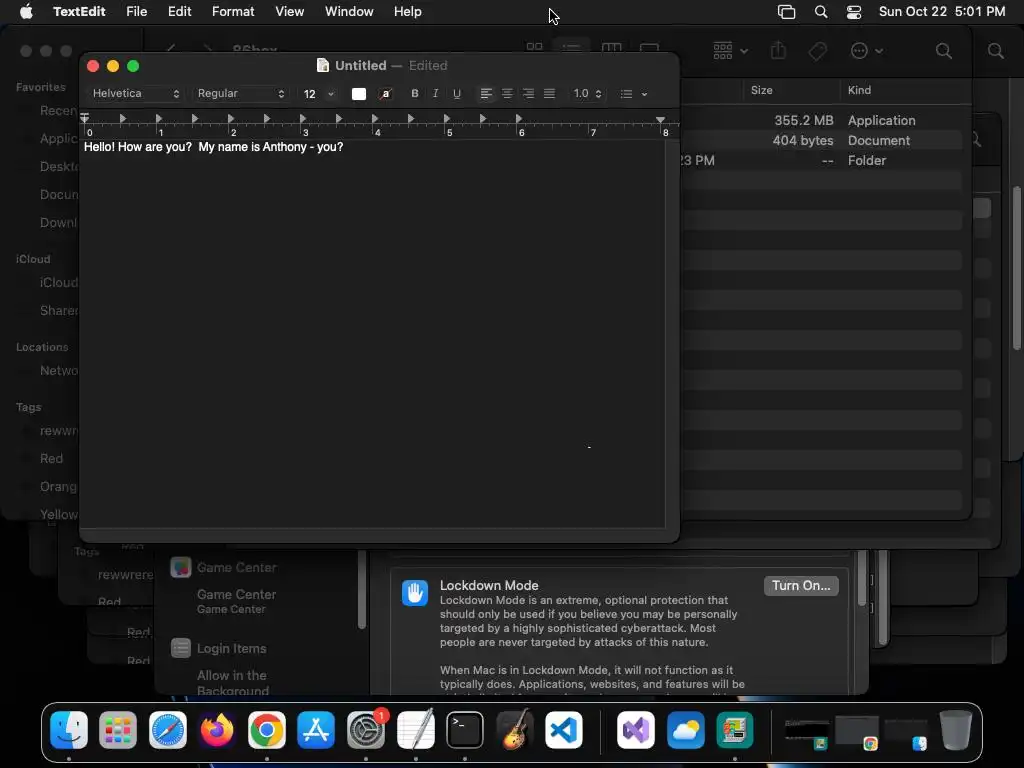This screenshot has height=768, width=1024.
Task: Click Turn On... for Lockdown Mode
Action: 801,585
